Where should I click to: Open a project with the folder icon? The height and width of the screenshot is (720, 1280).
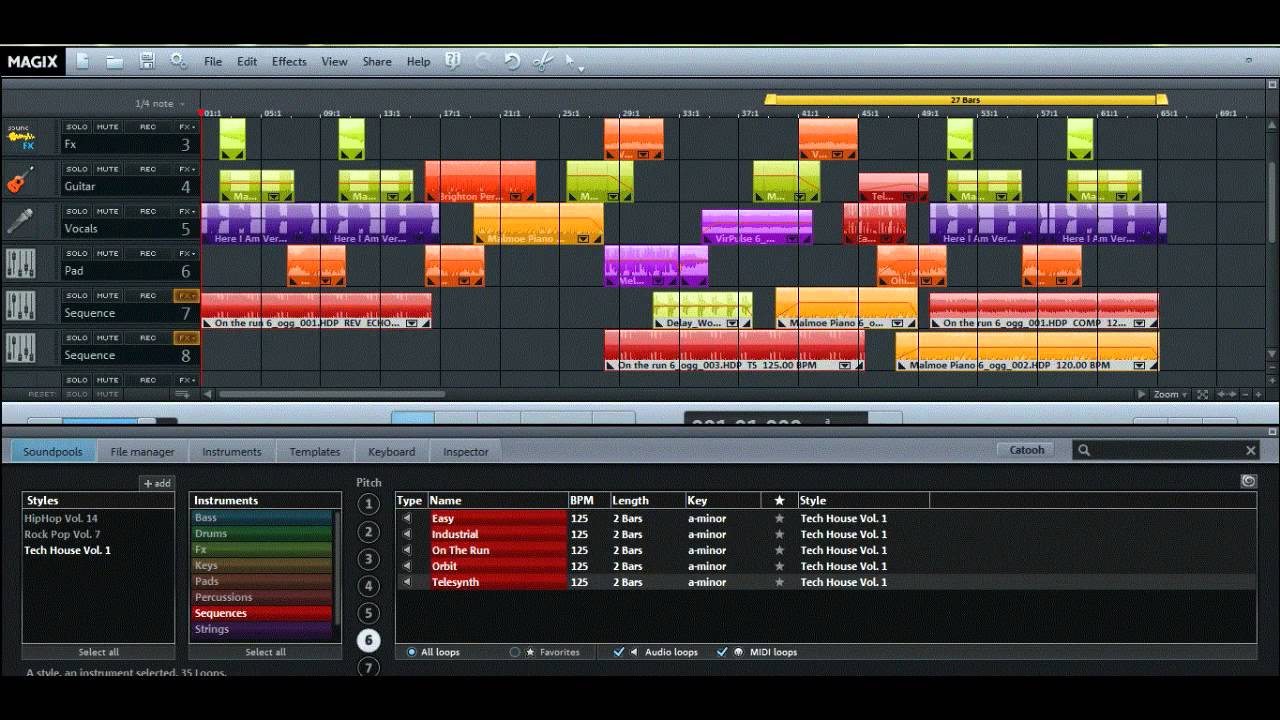pos(115,61)
